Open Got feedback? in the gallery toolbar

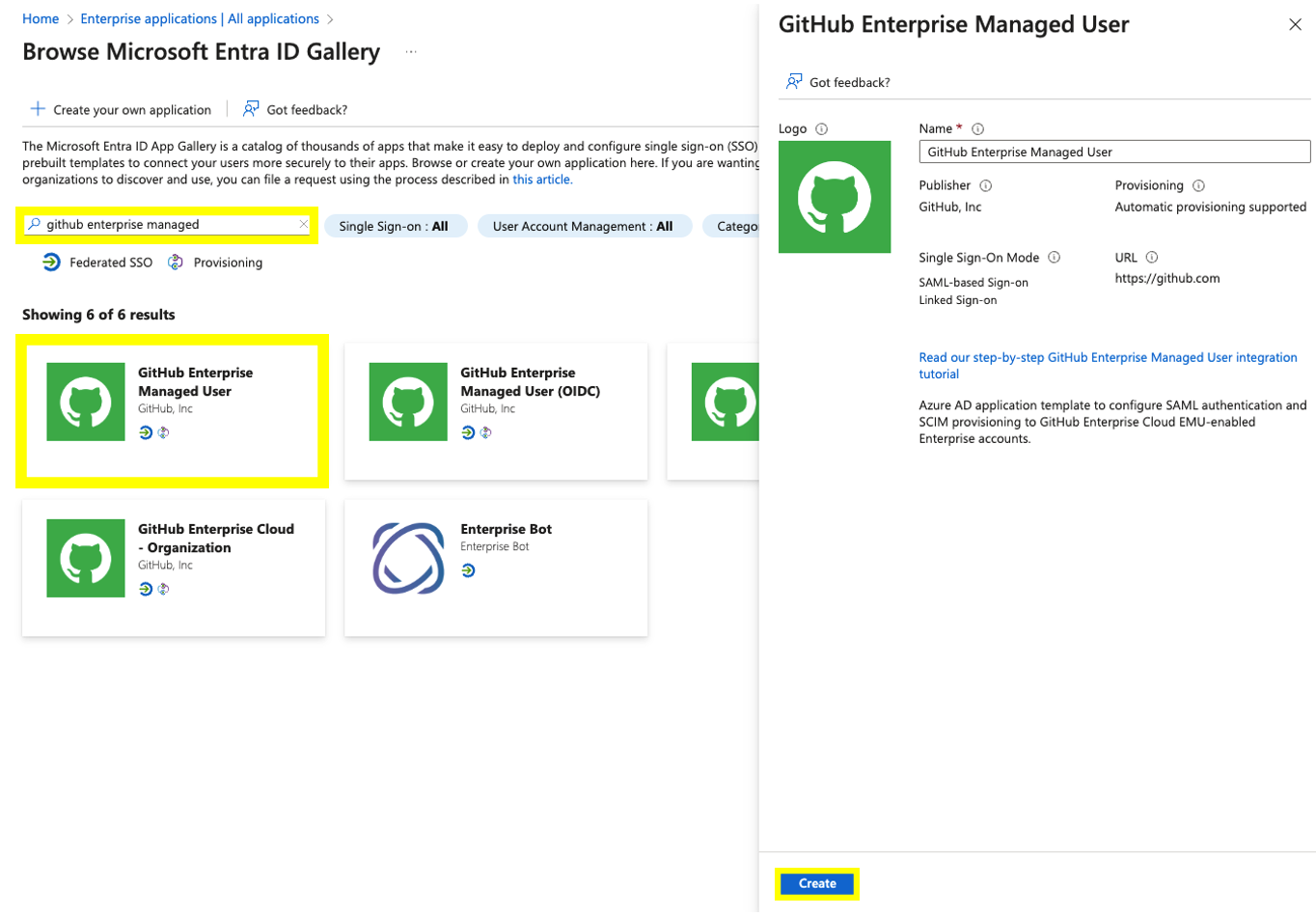(307, 110)
